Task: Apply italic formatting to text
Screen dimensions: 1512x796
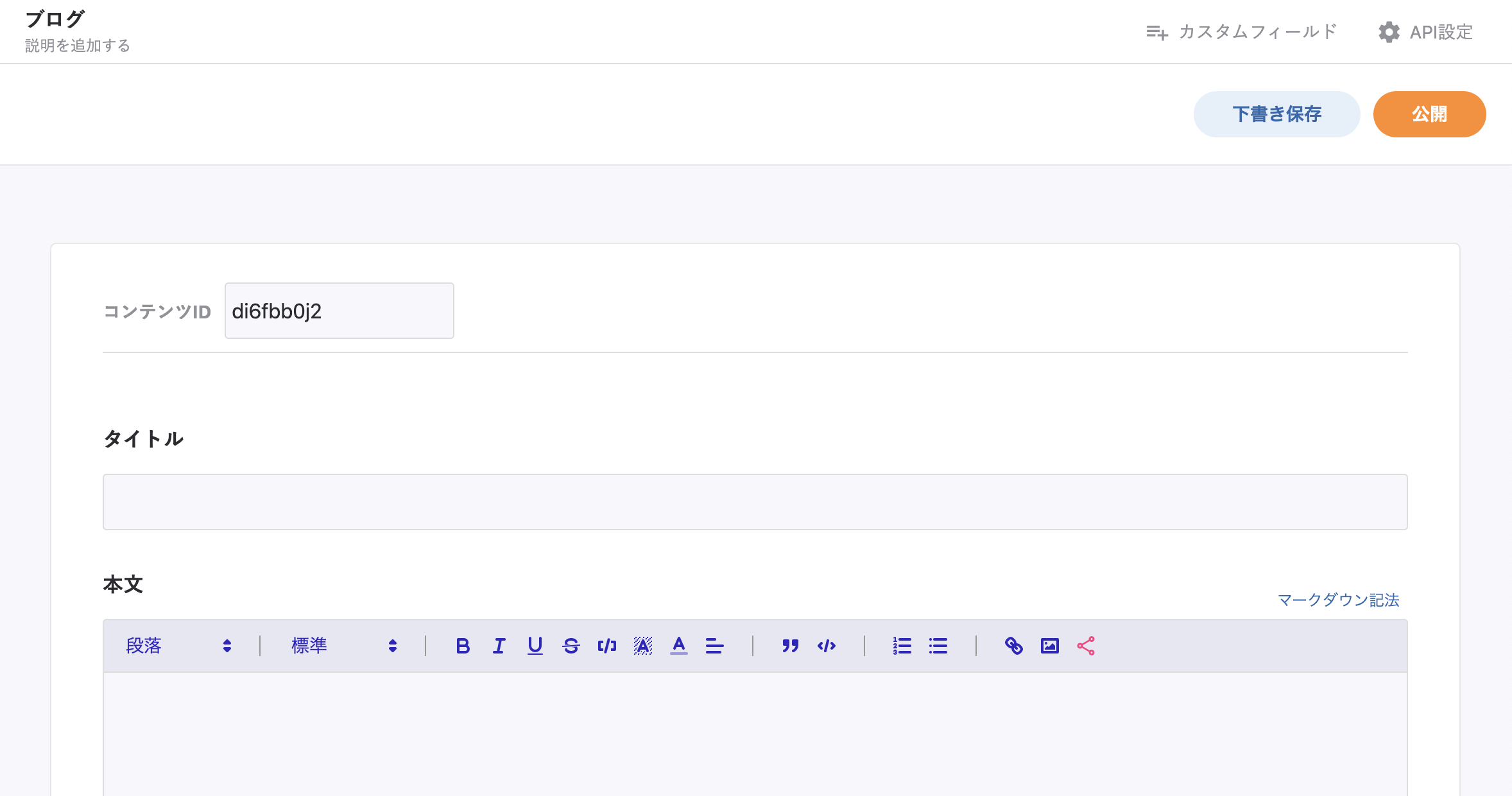Action: pos(499,646)
